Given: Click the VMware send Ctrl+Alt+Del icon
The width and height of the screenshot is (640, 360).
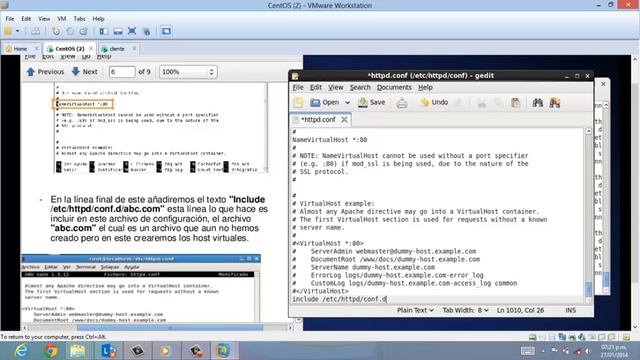Looking at the screenshot, I should [x=36, y=31].
